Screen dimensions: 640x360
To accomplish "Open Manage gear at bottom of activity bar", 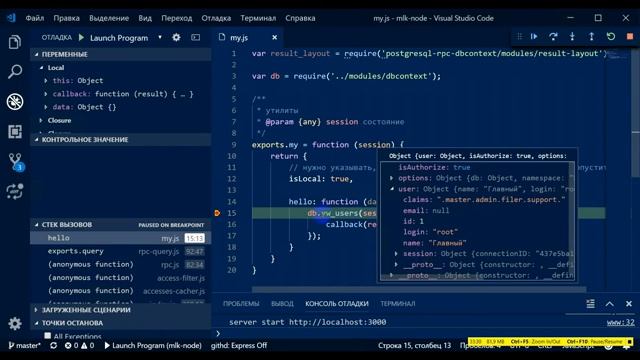I will (15, 323).
